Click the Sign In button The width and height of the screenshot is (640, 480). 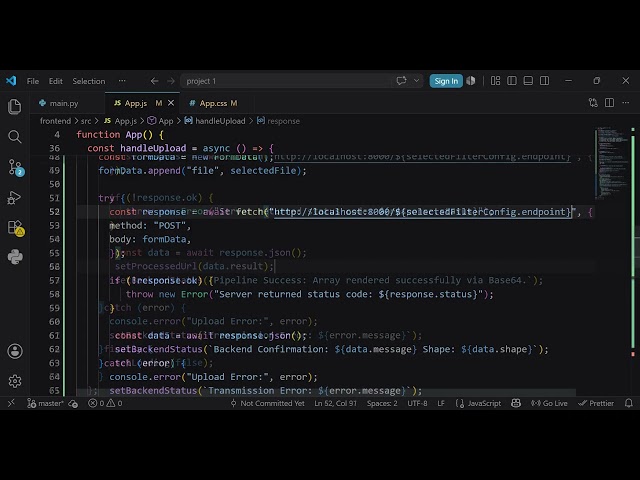click(x=446, y=81)
